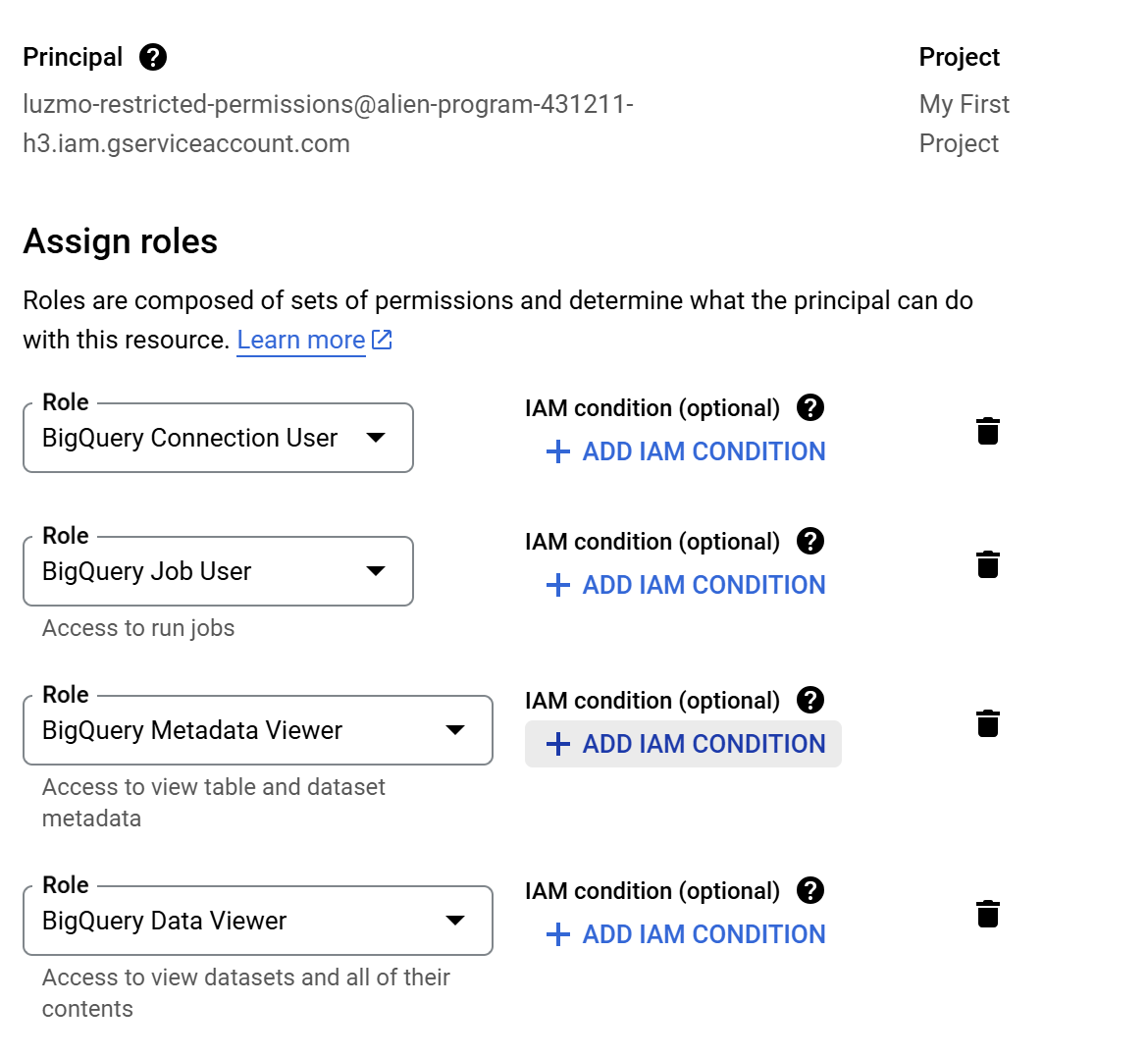Delete the BigQuery Connection User role

pyautogui.click(x=988, y=430)
